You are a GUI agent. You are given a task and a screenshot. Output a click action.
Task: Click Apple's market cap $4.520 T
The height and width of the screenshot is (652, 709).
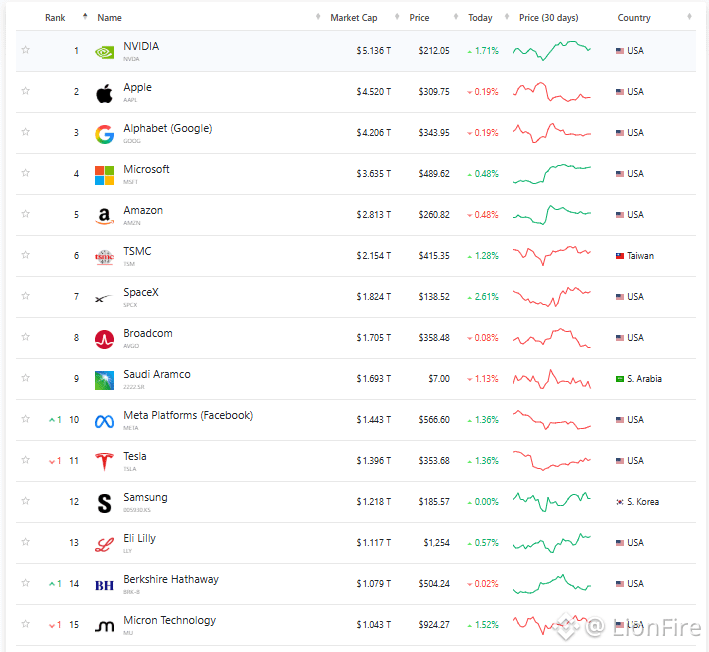373,92
